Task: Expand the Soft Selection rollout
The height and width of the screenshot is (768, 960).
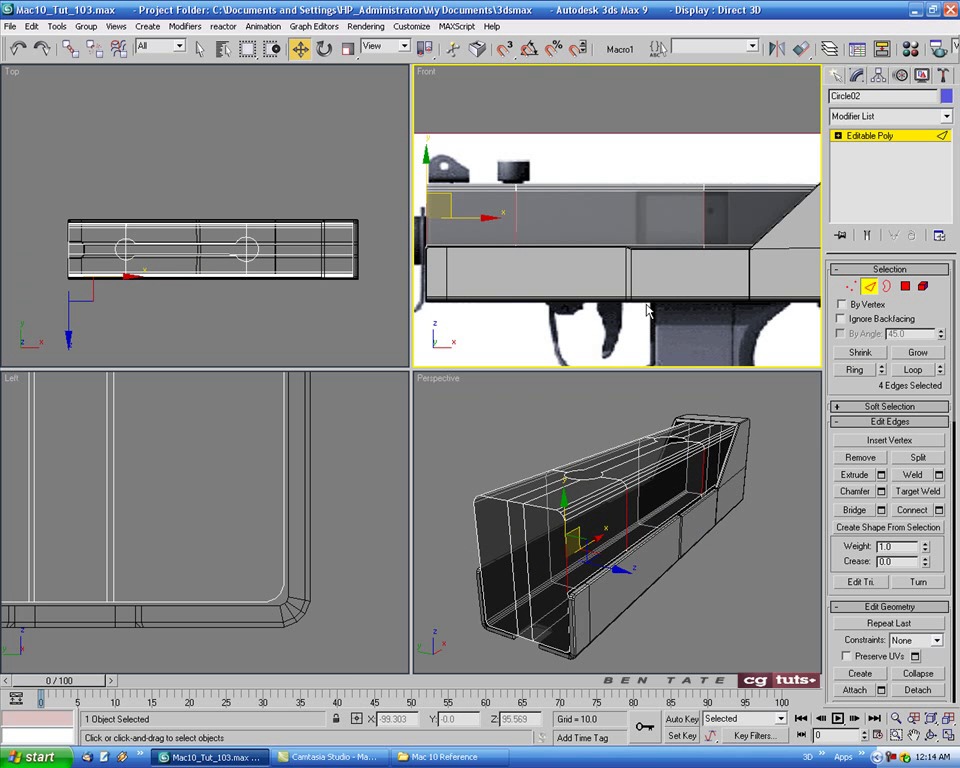Action: point(890,407)
